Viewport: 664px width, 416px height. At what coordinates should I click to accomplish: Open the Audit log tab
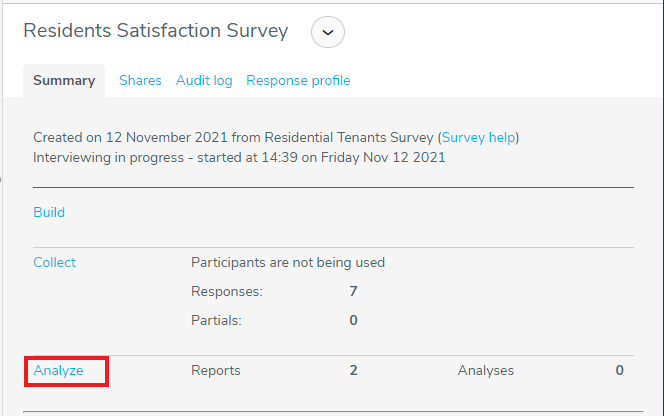204,80
